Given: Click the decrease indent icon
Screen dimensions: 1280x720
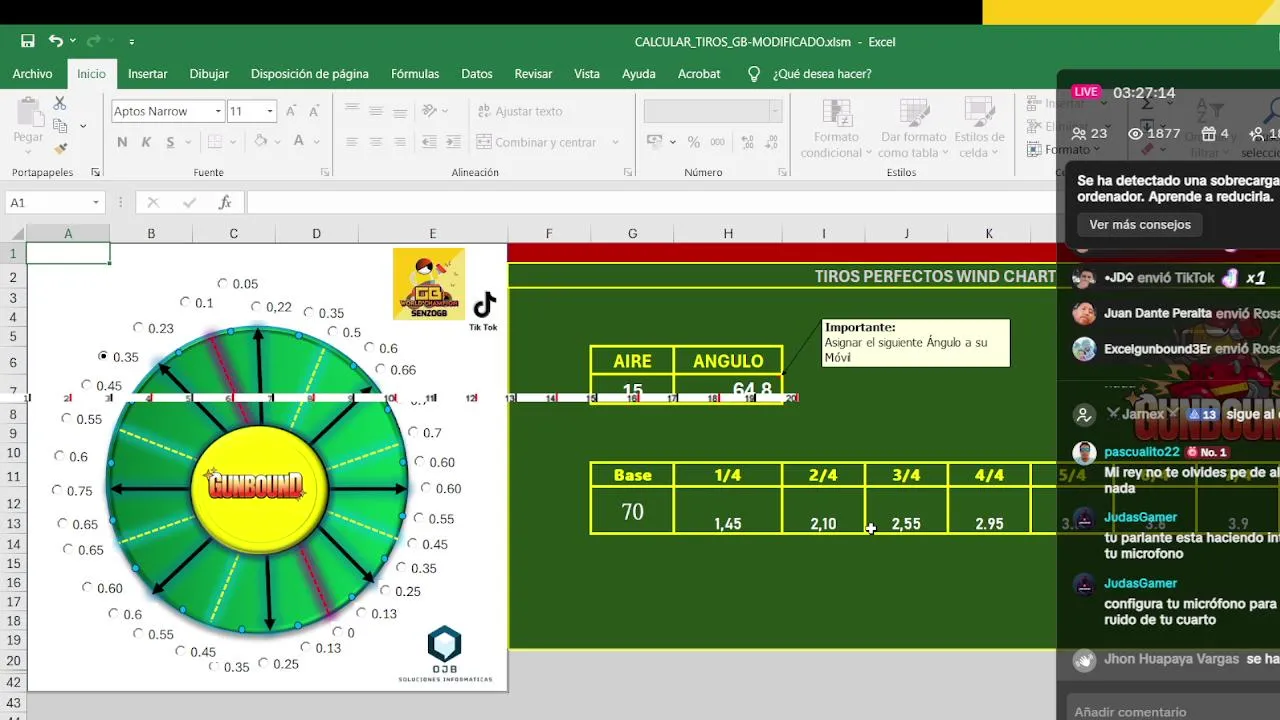Looking at the screenshot, I should click(x=430, y=142).
